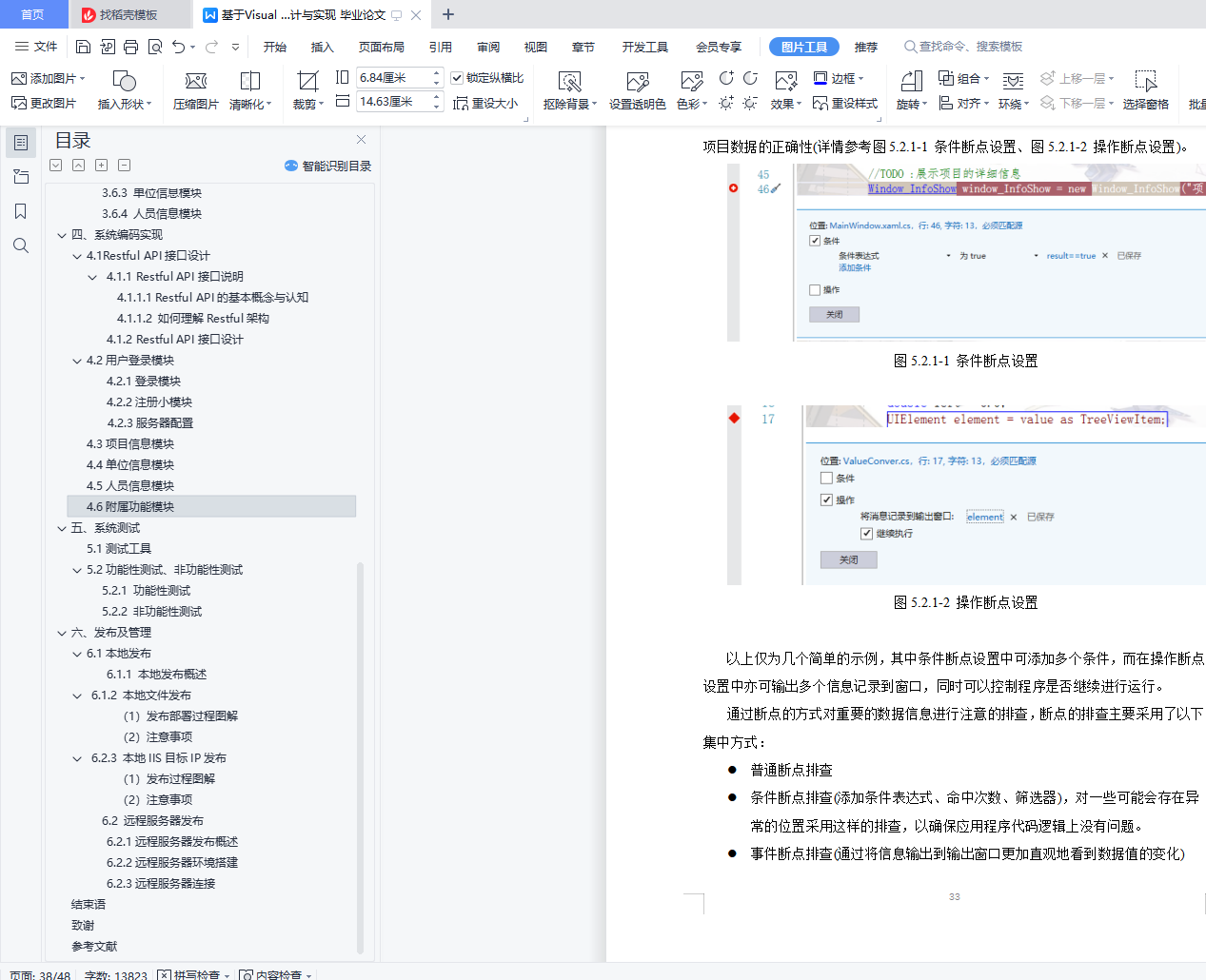Collapse the 五、系统测试 section

point(62,528)
